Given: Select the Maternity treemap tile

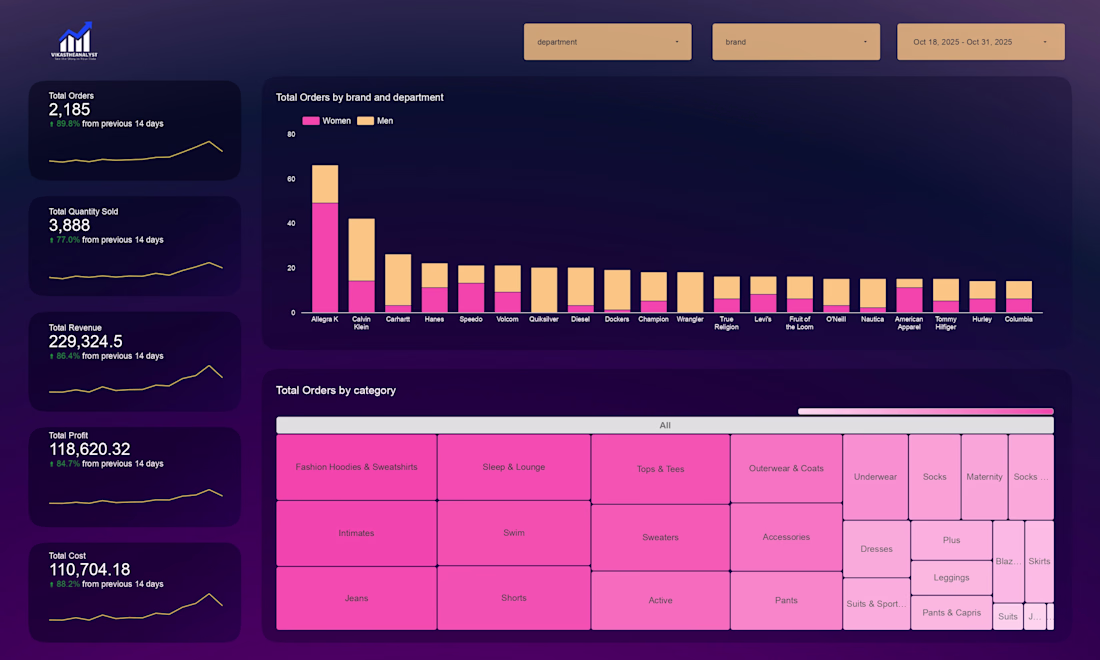Looking at the screenshot, I should pos(984,477).
